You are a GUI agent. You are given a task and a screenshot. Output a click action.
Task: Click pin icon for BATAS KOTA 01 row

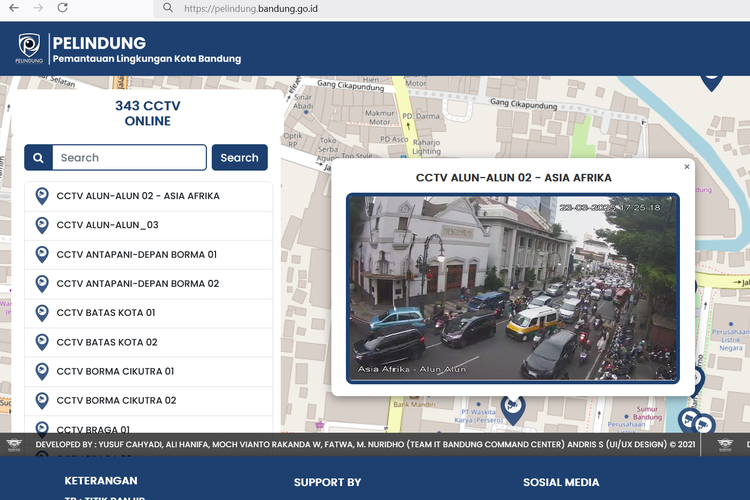coord(42,313)
